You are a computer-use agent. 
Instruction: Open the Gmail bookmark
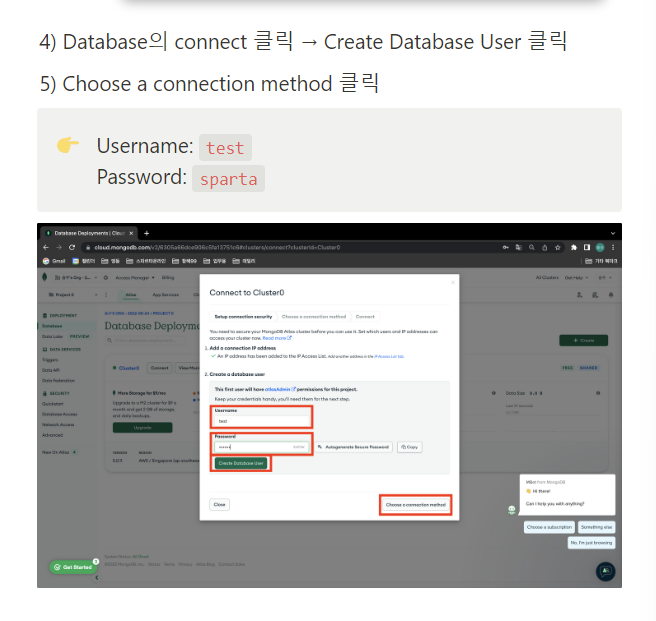pos(54,261)
